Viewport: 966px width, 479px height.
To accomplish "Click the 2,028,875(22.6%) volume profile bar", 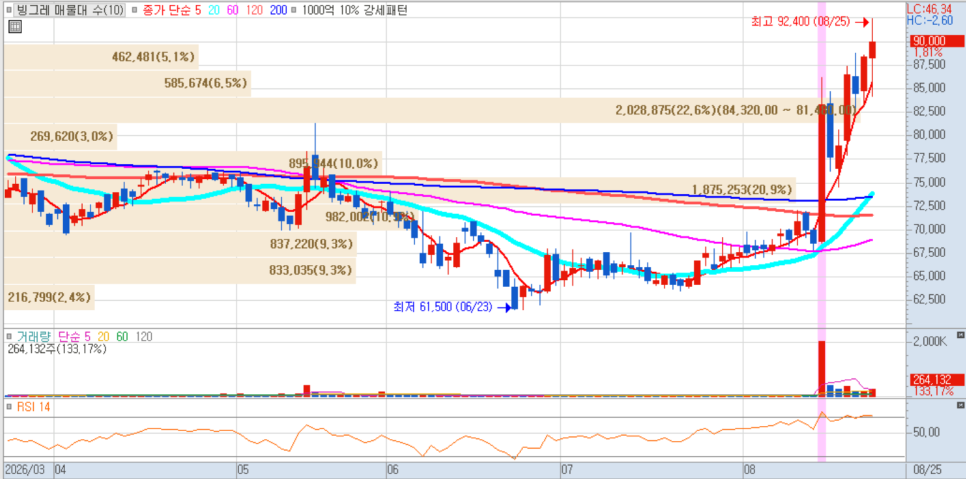I will click(430, 110).
